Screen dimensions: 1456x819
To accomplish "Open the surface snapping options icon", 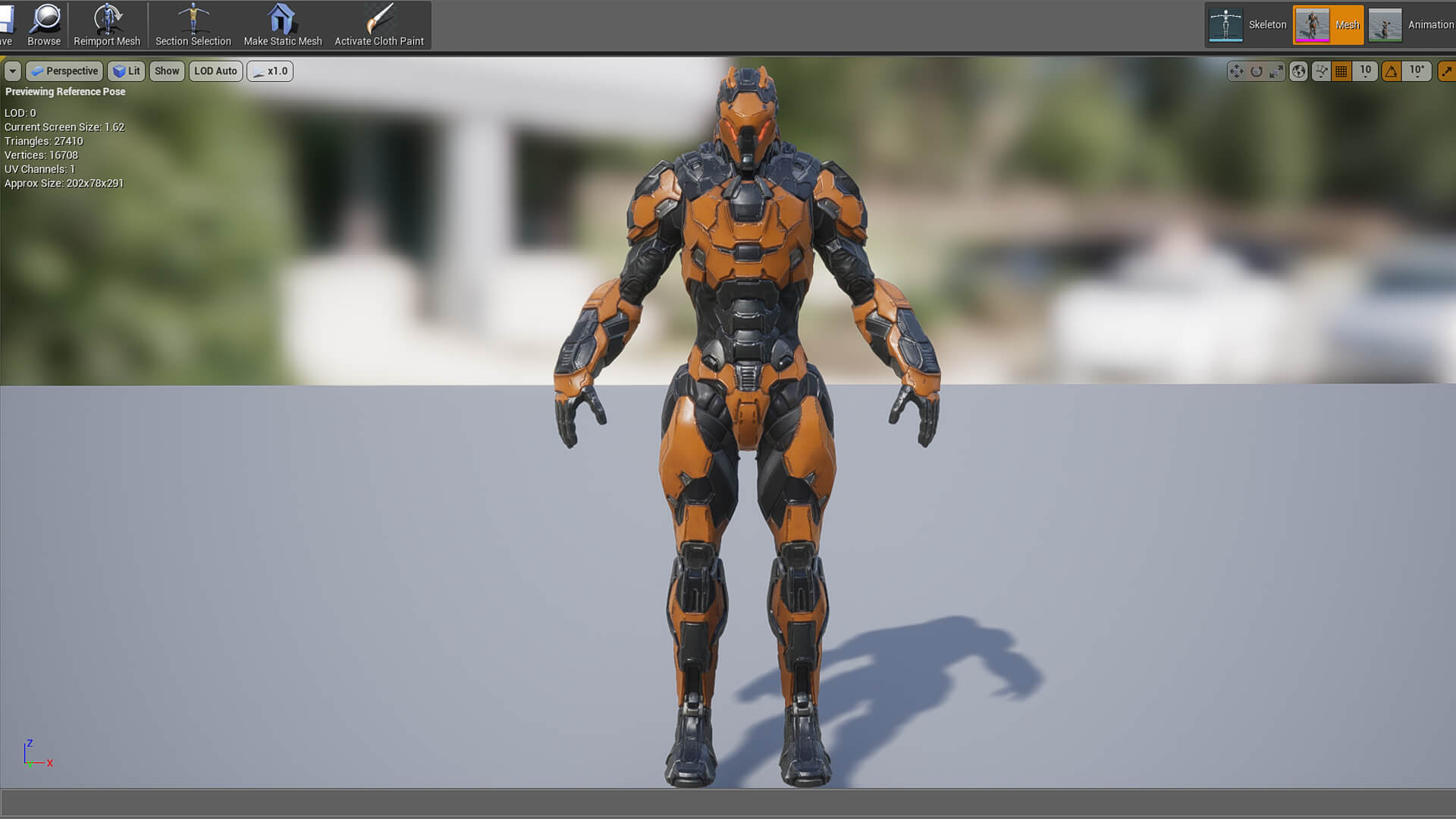I will pos(1322,71).
